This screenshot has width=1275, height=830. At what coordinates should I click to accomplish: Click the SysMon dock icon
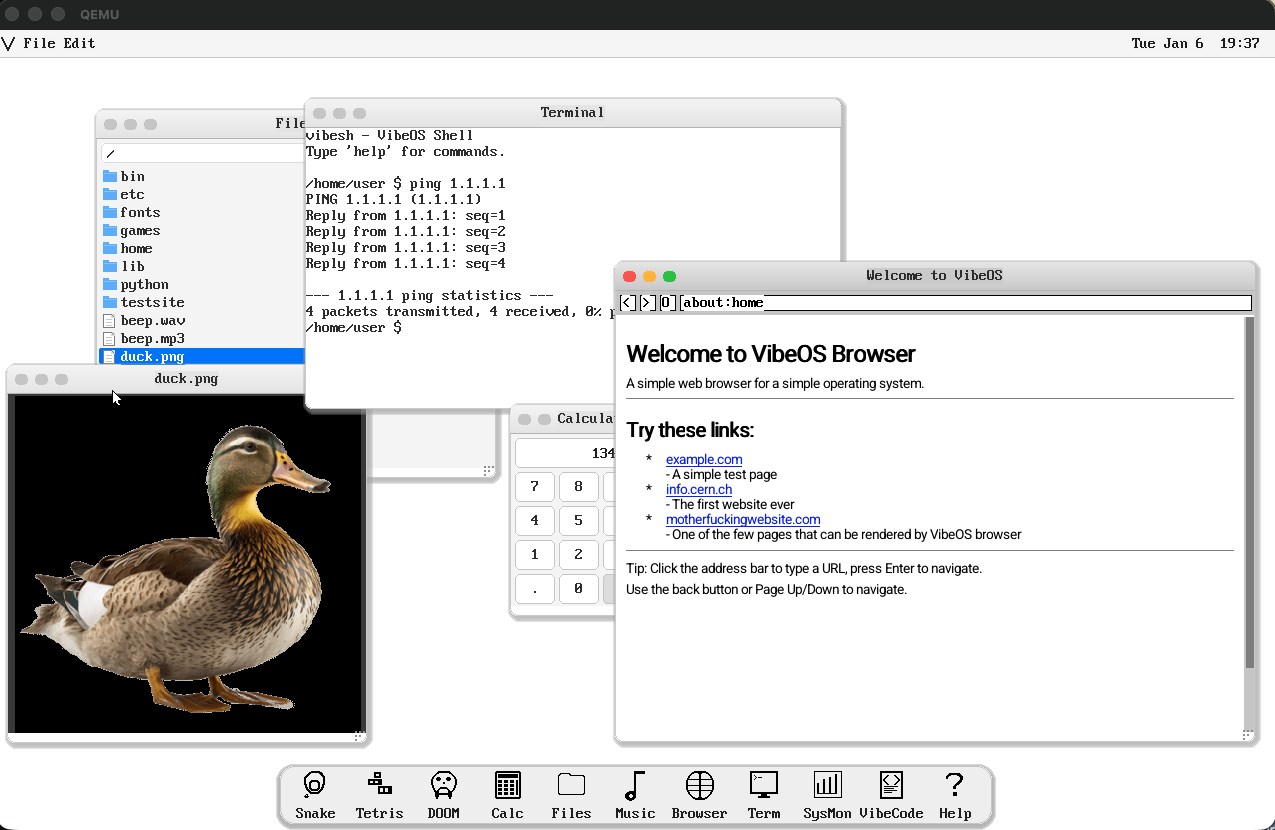[x=827, y=794]
